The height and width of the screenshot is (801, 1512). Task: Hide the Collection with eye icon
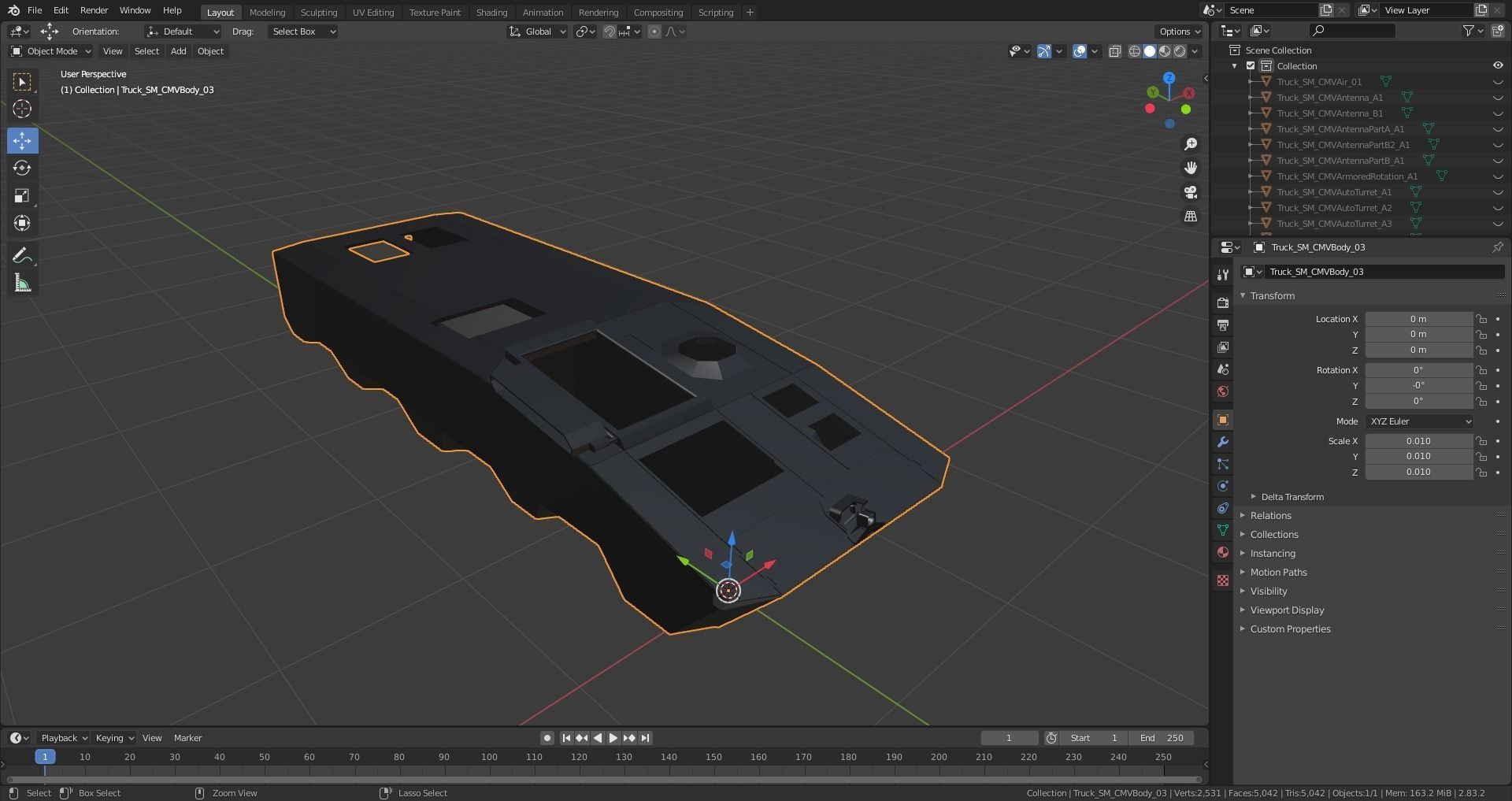click(1498, 66)
